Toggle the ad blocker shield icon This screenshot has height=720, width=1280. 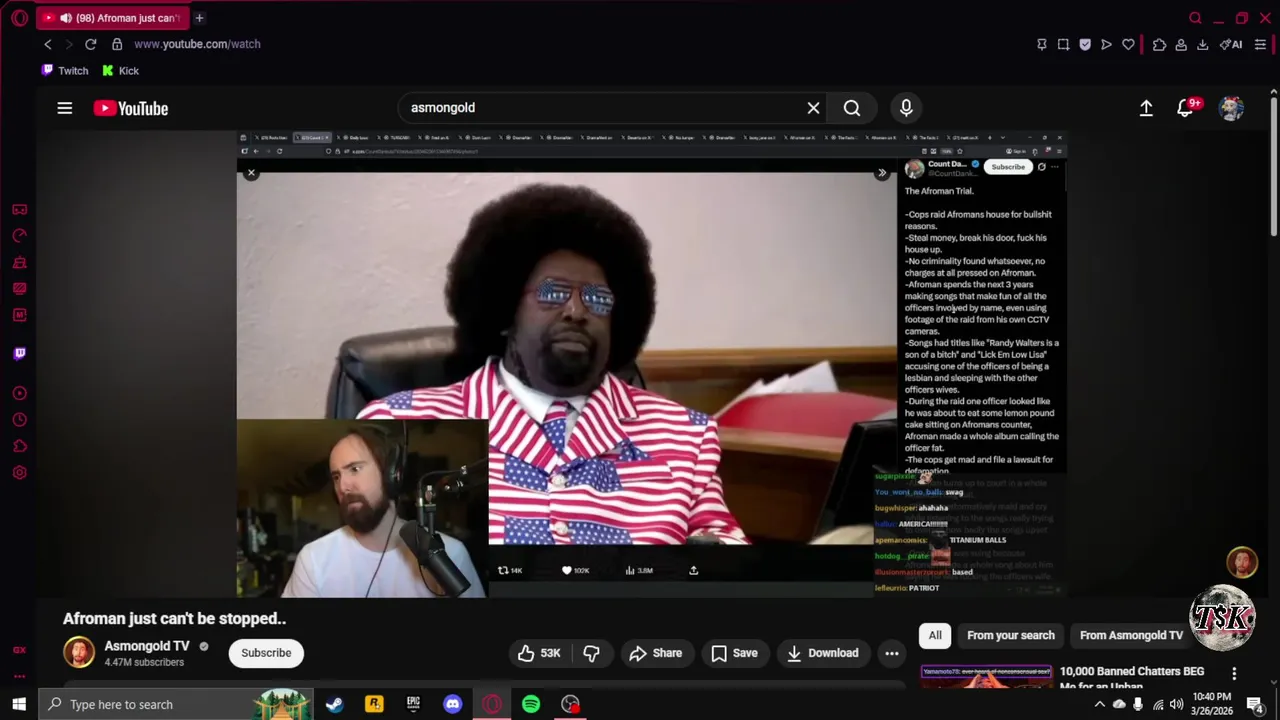point(1085,44)
